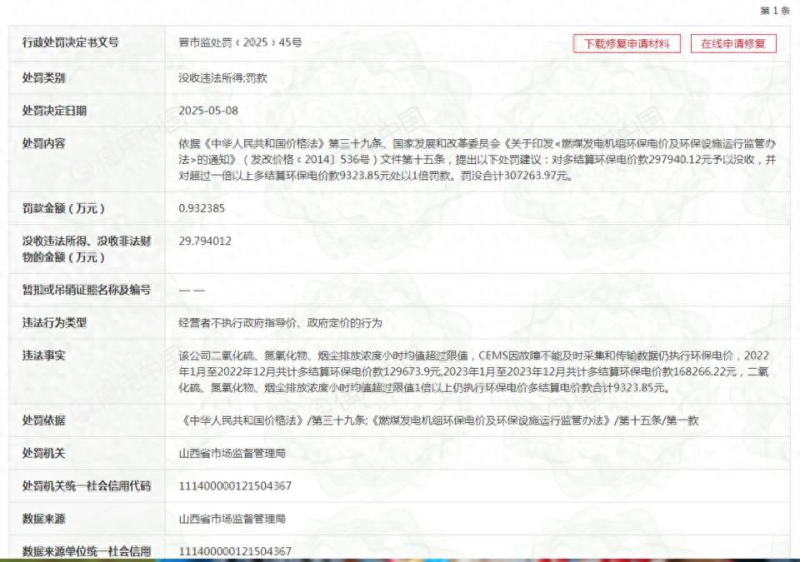
Task: Click the 下载修复申请材料 button
Action: (627, 44)
